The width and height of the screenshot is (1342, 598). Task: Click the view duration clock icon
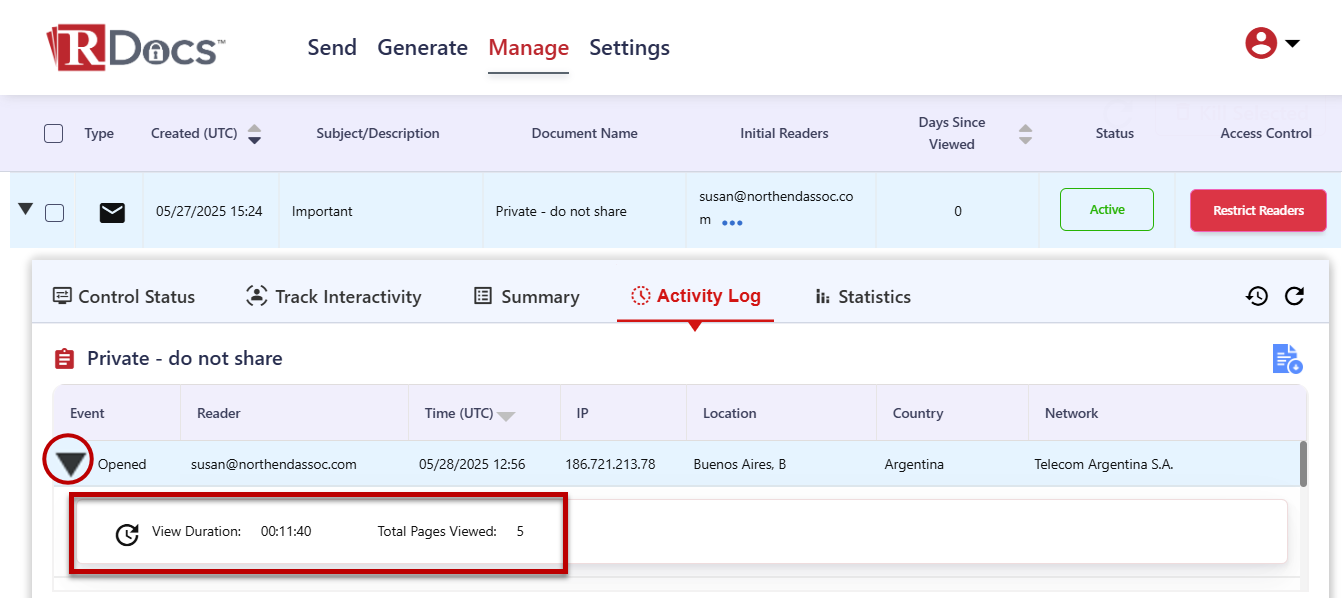(x=127, y=534)
